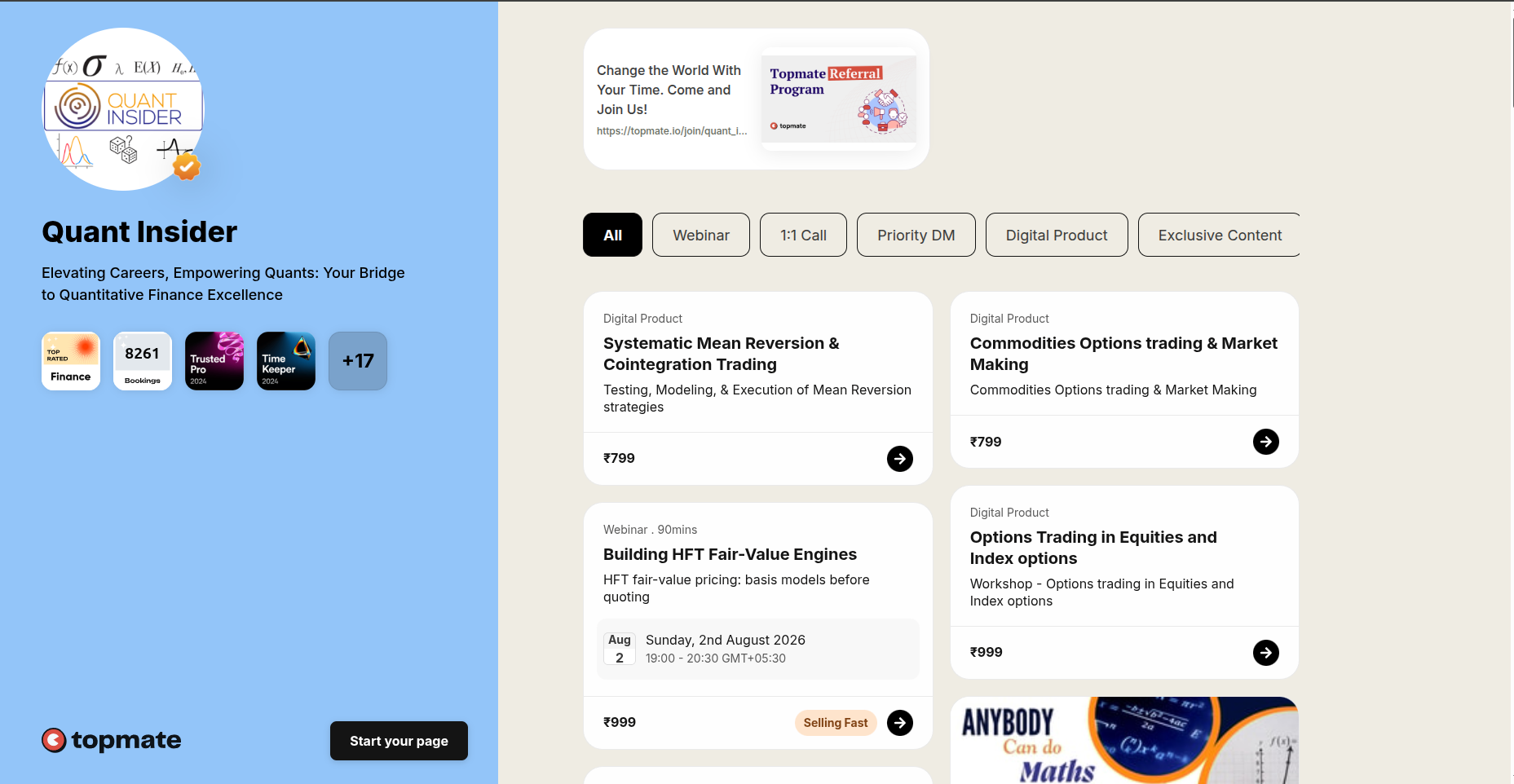Click the verified orange badge on profile picture
1514x784 pixels.
pyautogui.click(x=187, y=167)
